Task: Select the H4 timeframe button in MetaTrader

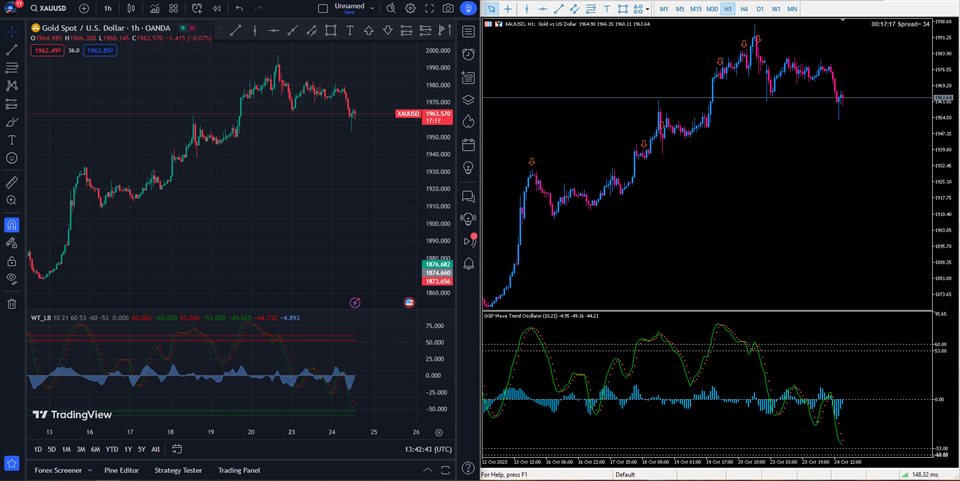Action: click(x=744, y=9)
